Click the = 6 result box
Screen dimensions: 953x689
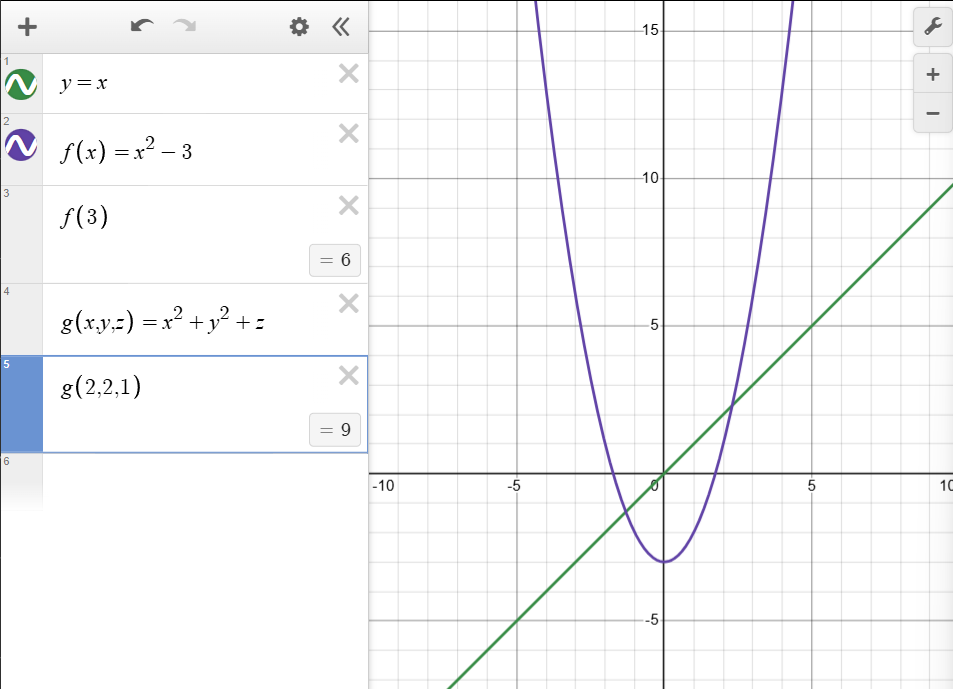335,260
